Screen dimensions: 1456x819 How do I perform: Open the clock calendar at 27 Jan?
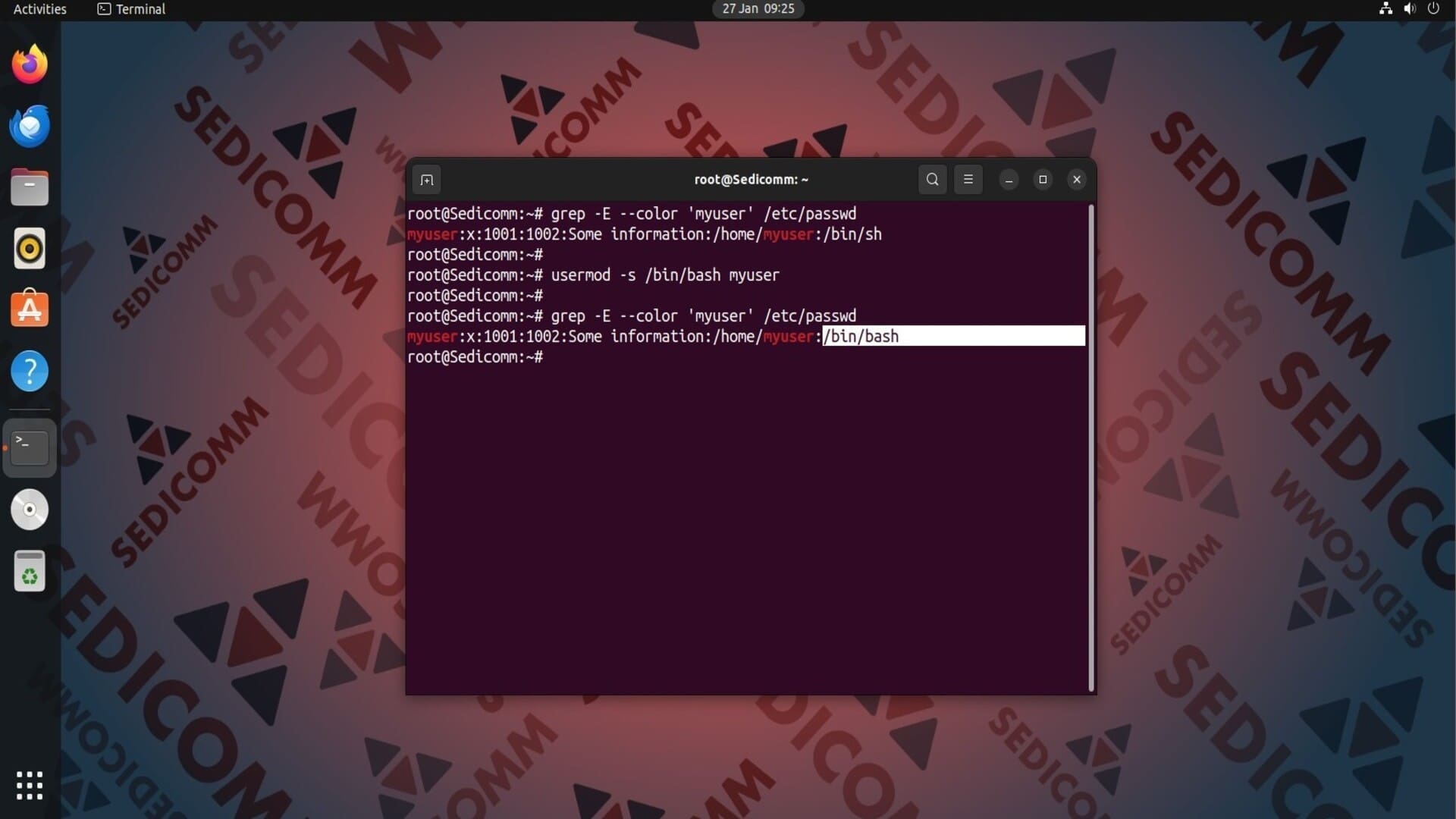(758, 9)
